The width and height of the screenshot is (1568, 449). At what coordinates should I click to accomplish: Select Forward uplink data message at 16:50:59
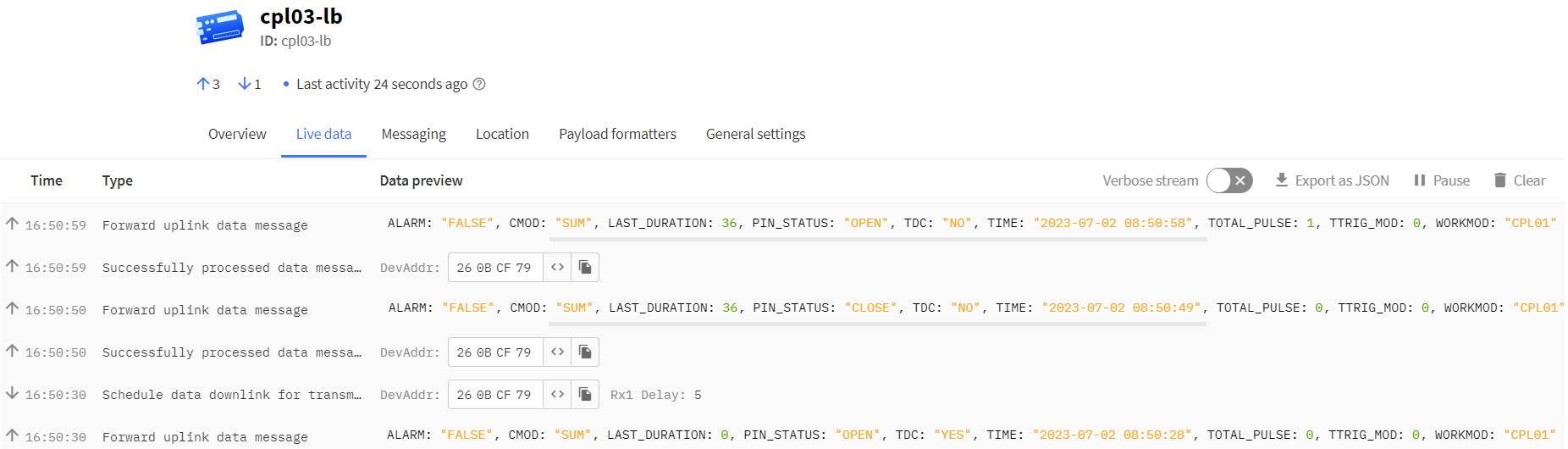coord(205,225)
